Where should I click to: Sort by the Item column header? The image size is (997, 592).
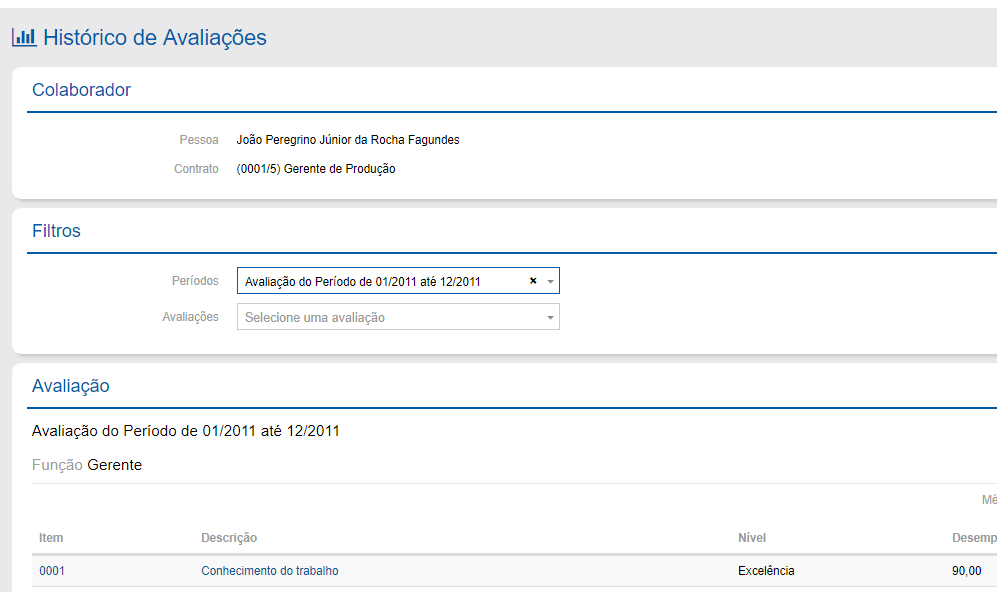(x=51, y=538)
